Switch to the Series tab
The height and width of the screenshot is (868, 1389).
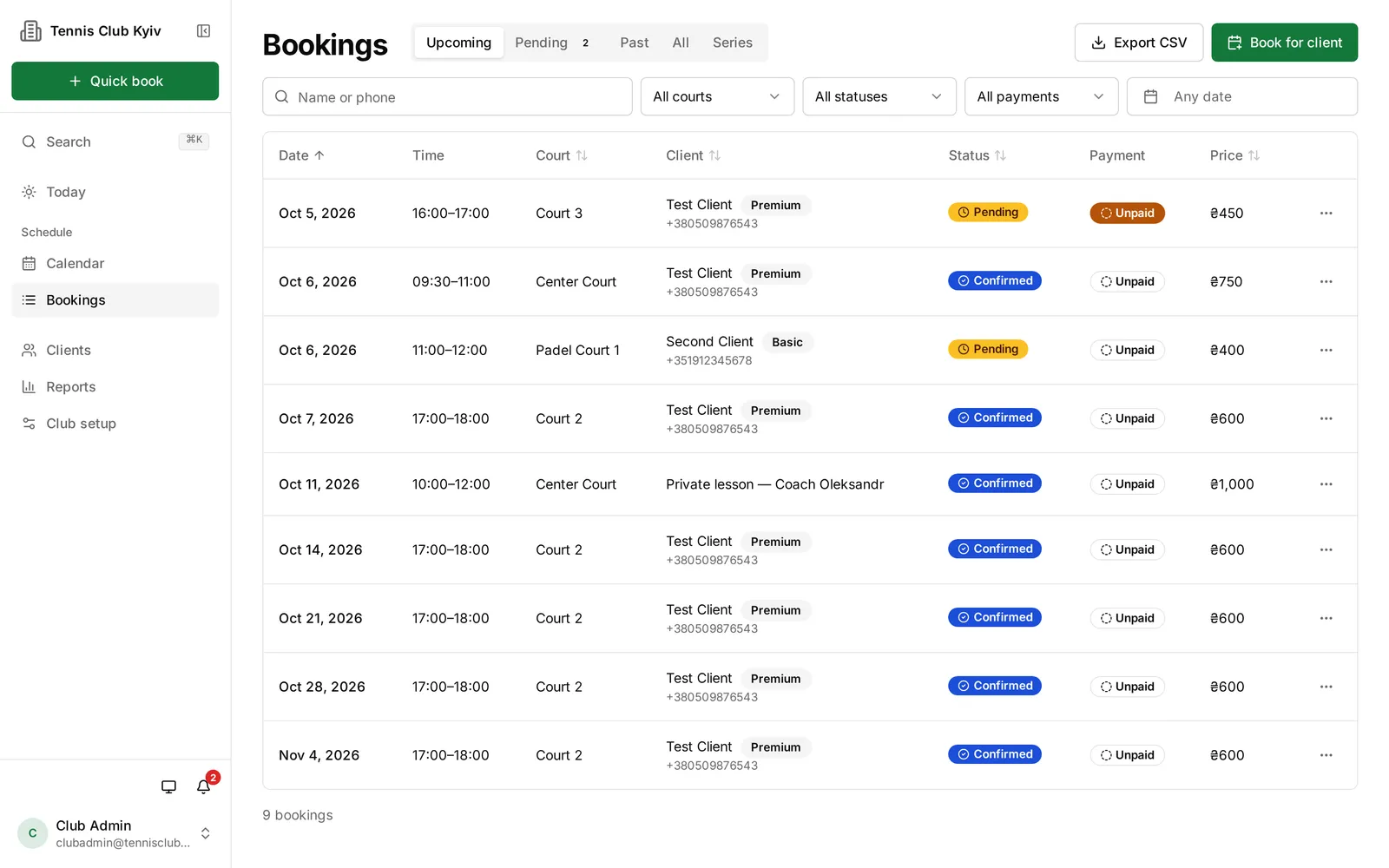click(733, 43)
